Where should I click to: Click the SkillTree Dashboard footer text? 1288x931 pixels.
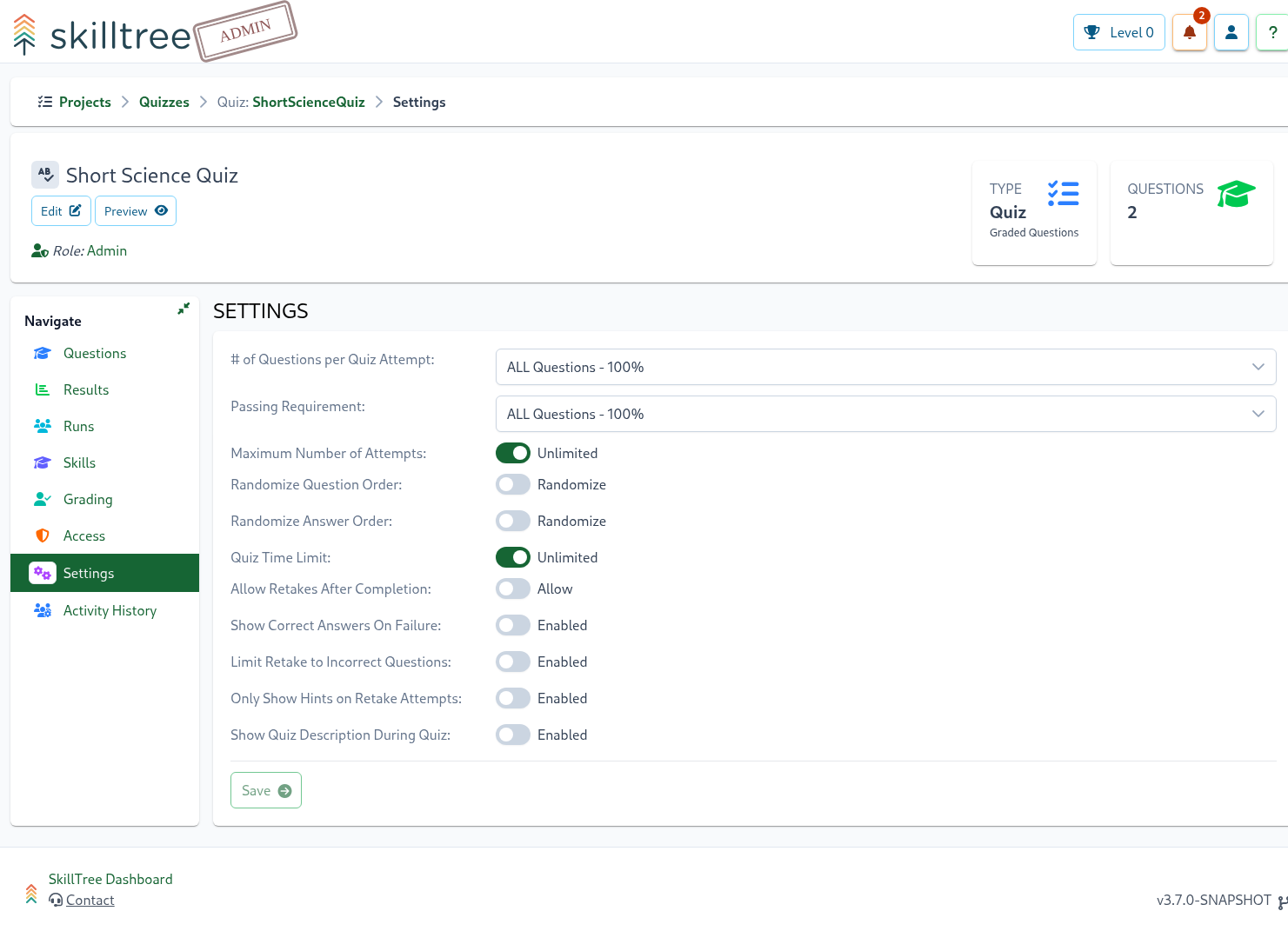(110, 879)
